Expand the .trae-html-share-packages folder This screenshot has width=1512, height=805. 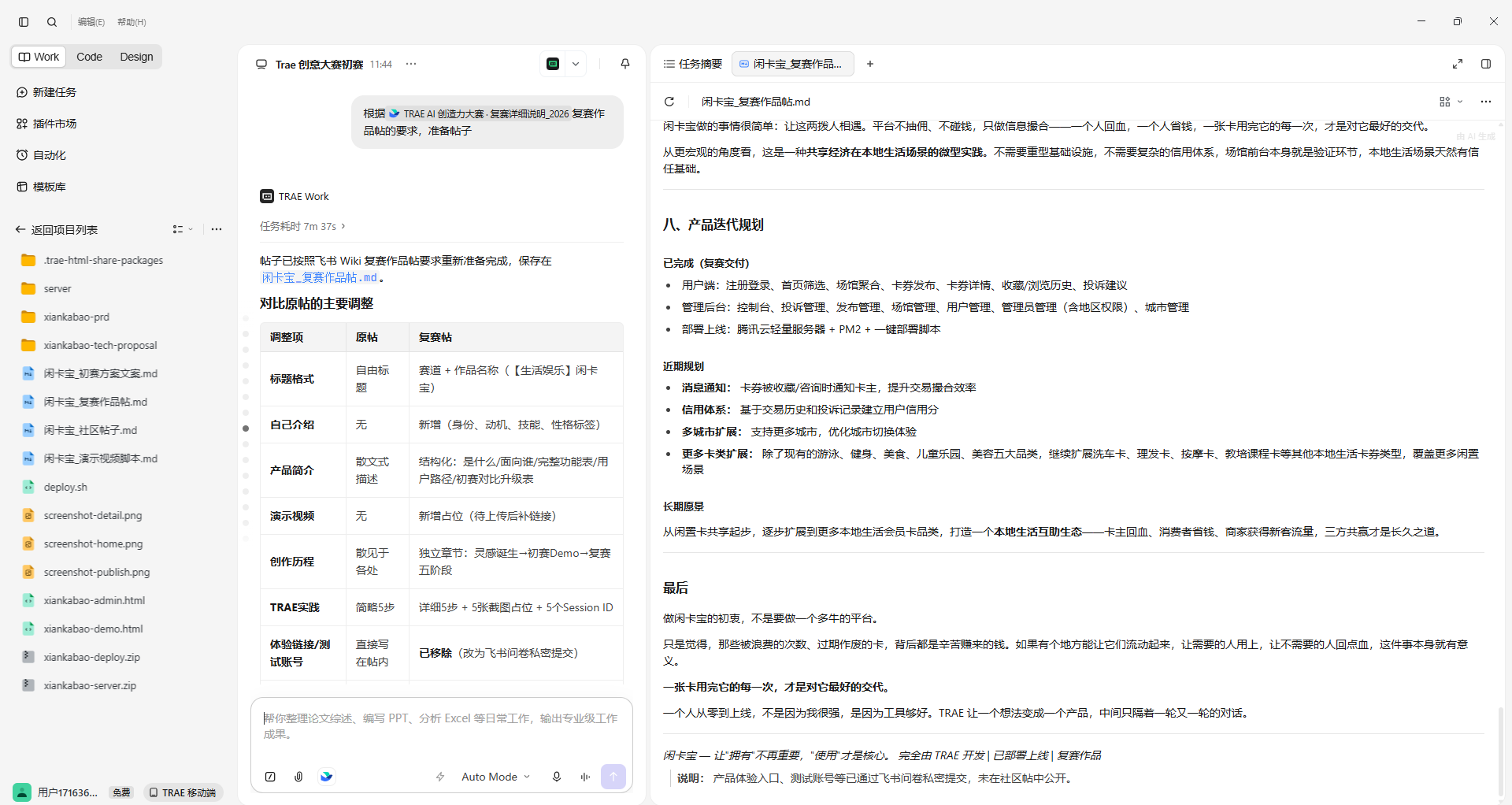pyautogui.click(x=103, y=260)
